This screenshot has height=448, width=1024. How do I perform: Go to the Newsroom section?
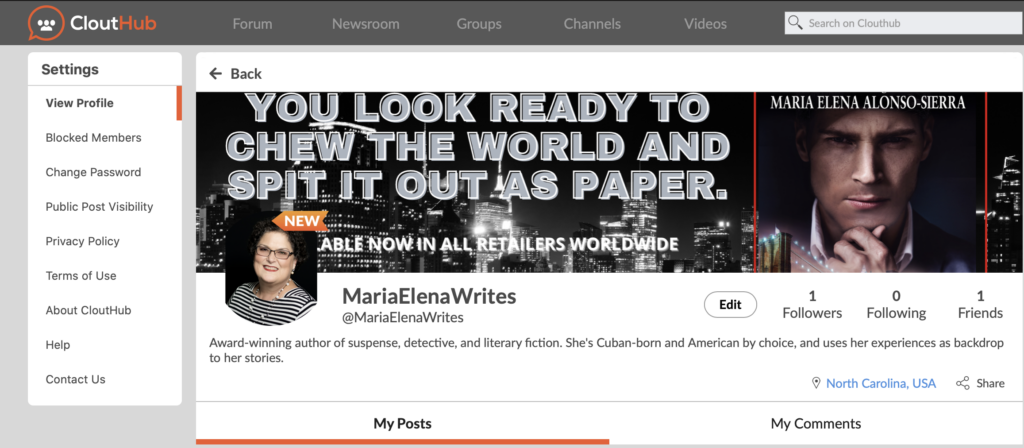[365, 24]
